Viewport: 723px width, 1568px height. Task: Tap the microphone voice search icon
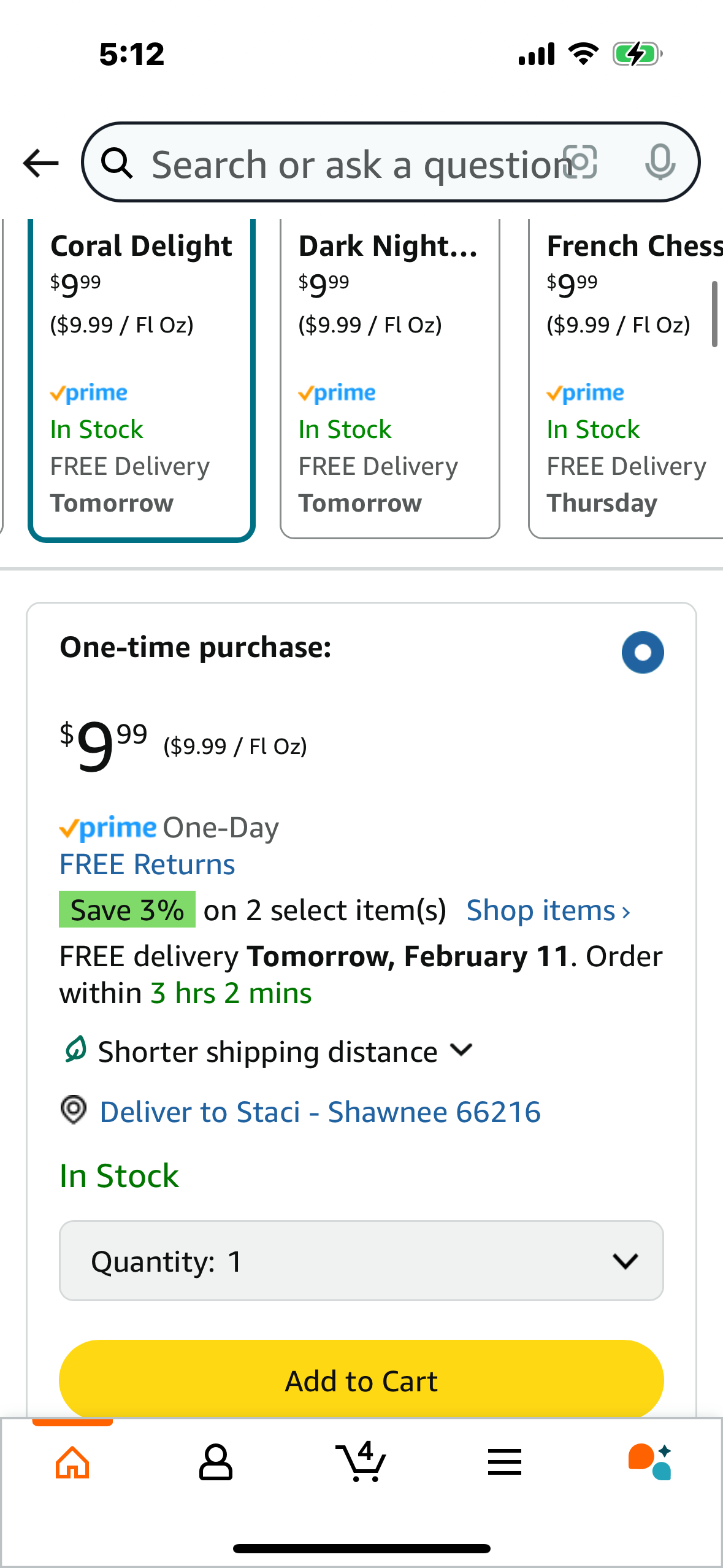[x=660, y=163]
